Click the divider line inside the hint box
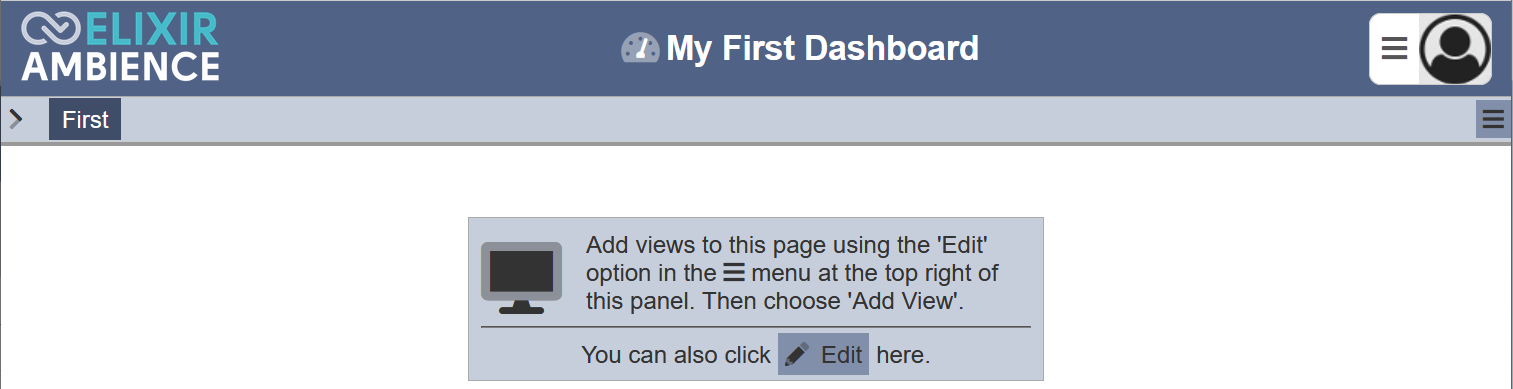Screen dimensions: 1513x389 click(755, 326)
